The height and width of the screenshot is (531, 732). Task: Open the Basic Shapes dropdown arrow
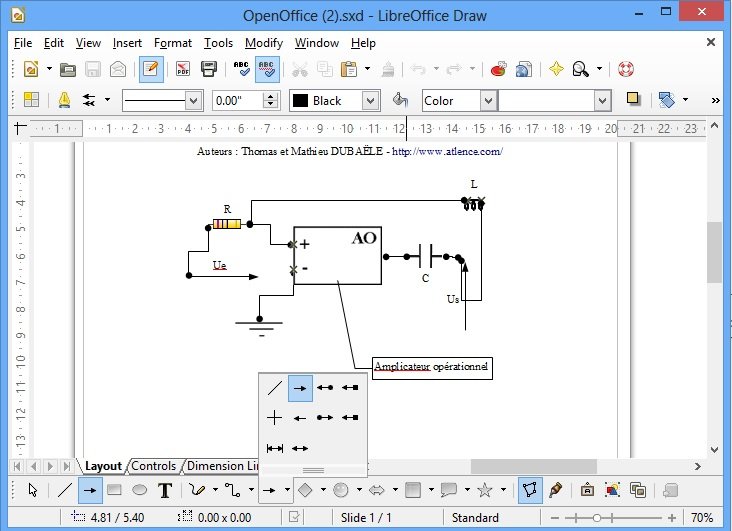(x=323, y=490)
